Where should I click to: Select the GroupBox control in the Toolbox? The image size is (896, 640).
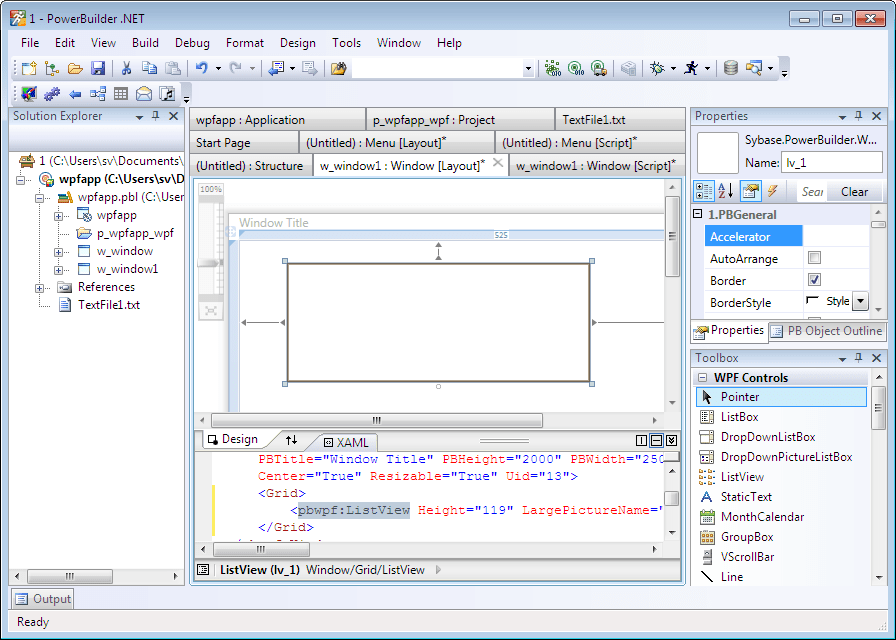click(748, 537)
